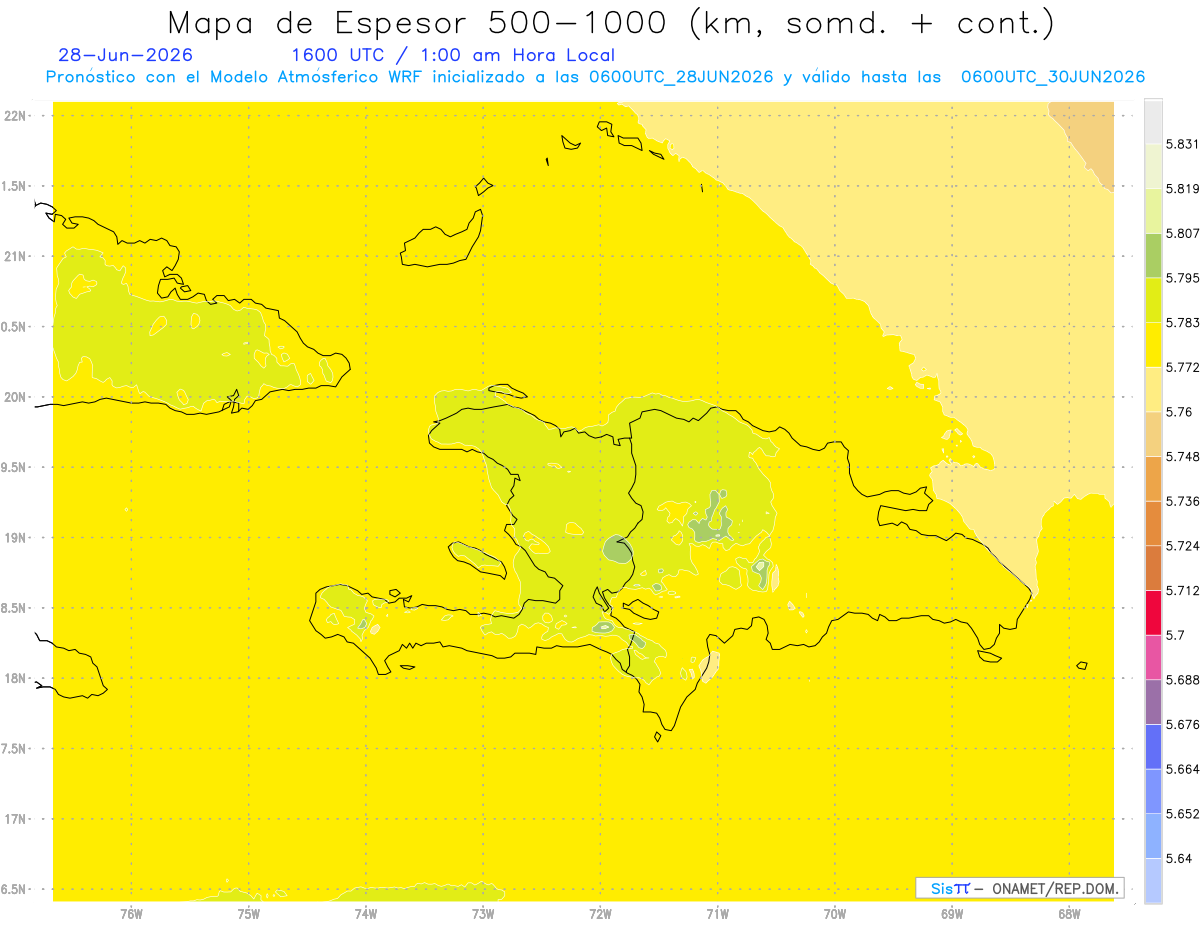This screenshot has height=927, width=1200.
Task: Click the '5.688' colorbar value
Action: click(1183, 680)
